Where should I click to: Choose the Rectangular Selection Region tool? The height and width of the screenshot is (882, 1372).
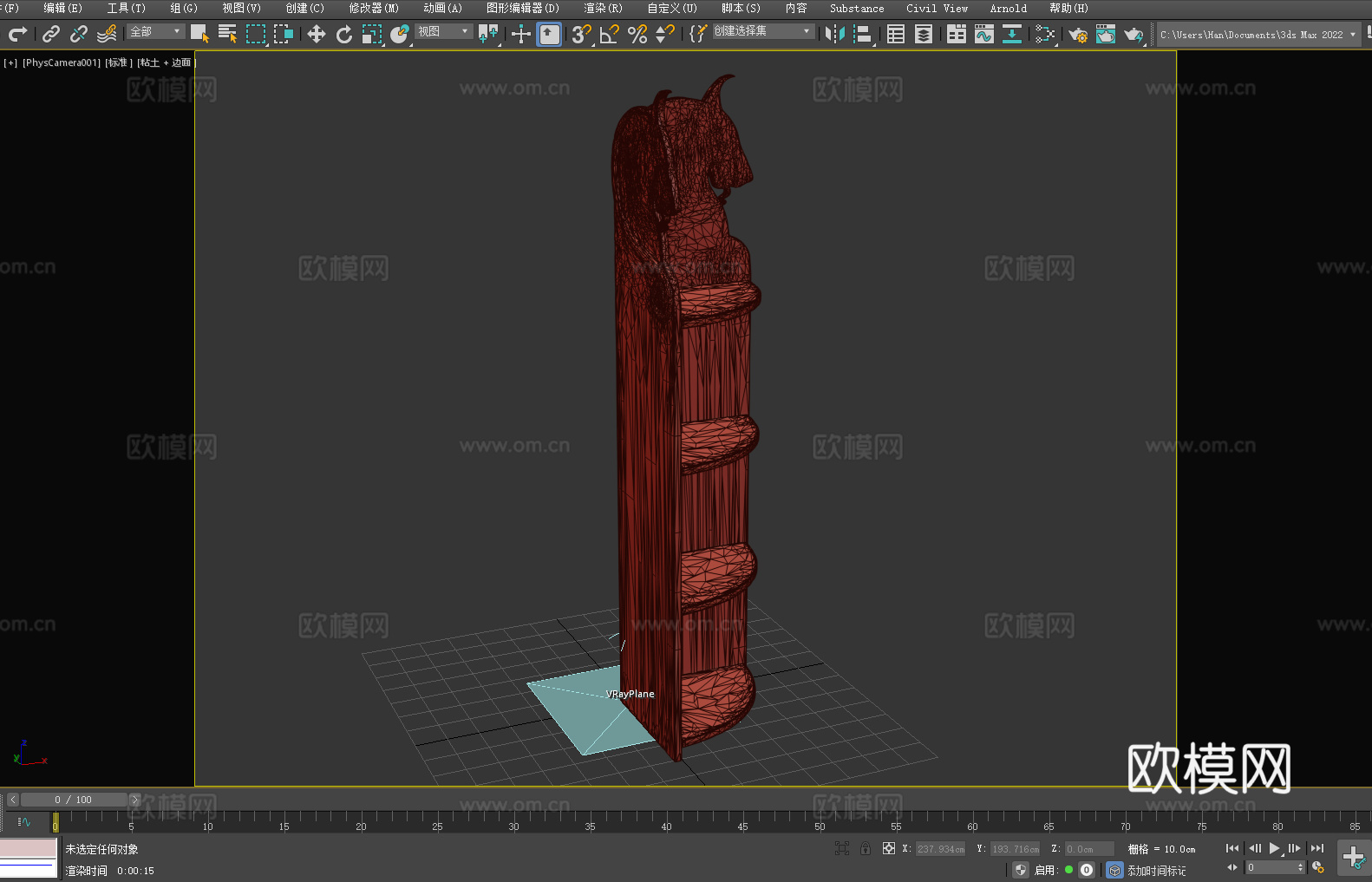256,34
